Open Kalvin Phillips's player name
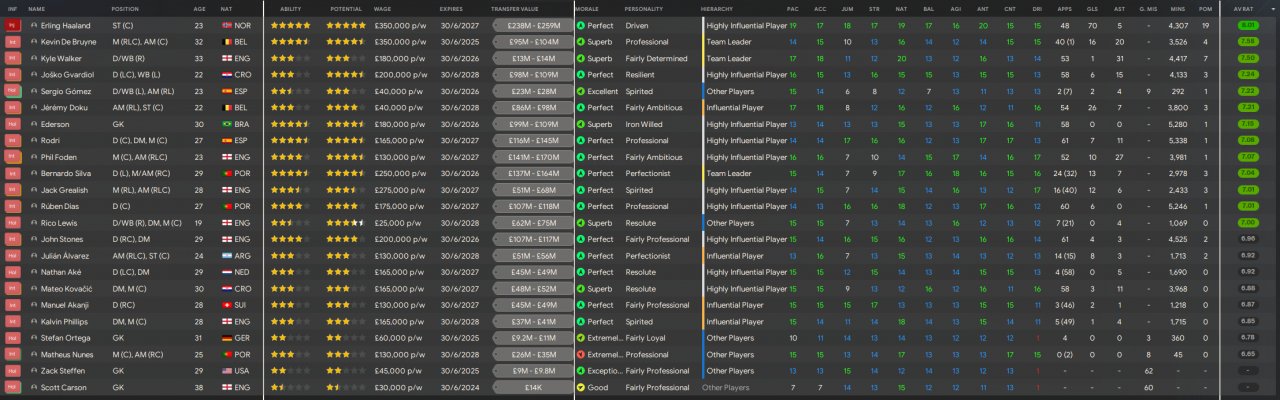The width and height of the screenshot is (1280, 400). [65, 322]
